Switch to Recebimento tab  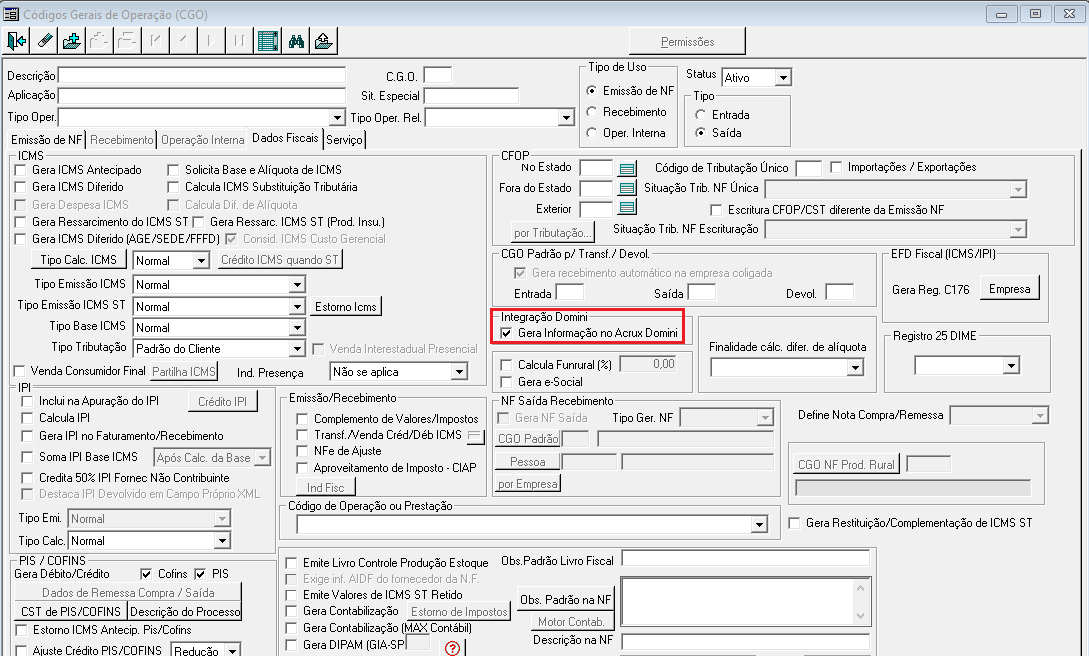pos(122,140)
